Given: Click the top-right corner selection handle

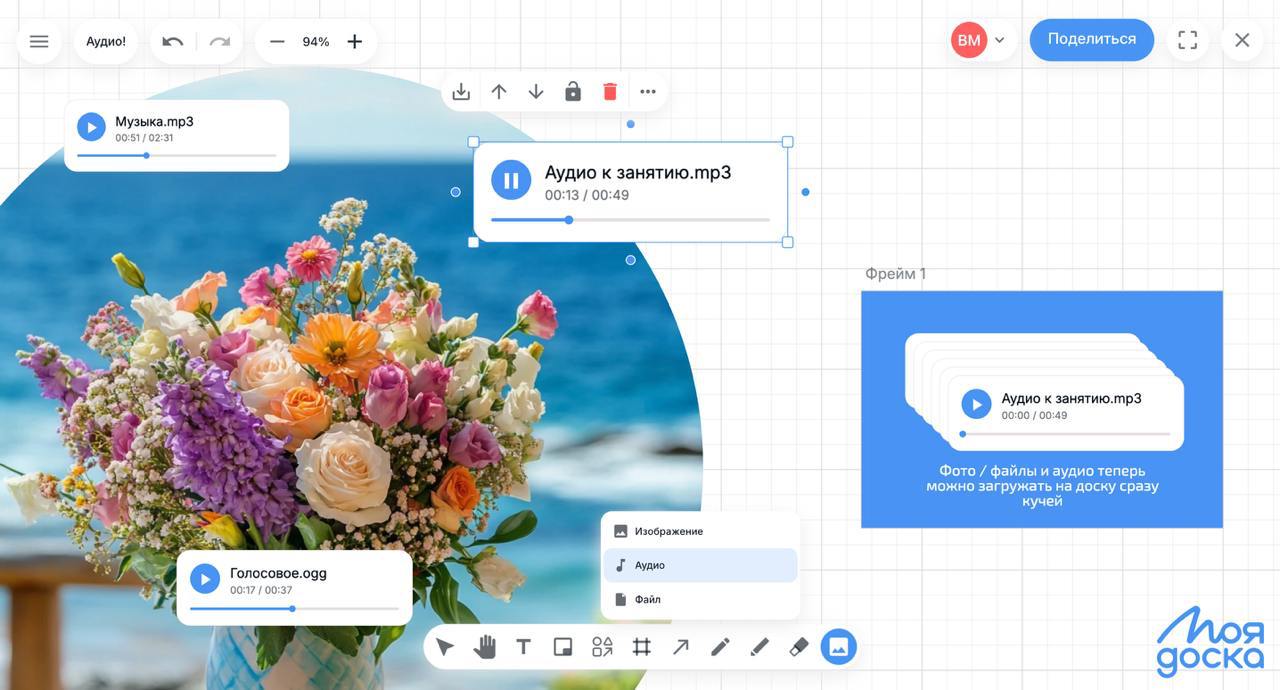Looking at the screenshot, I should click(x=787, y=142).
